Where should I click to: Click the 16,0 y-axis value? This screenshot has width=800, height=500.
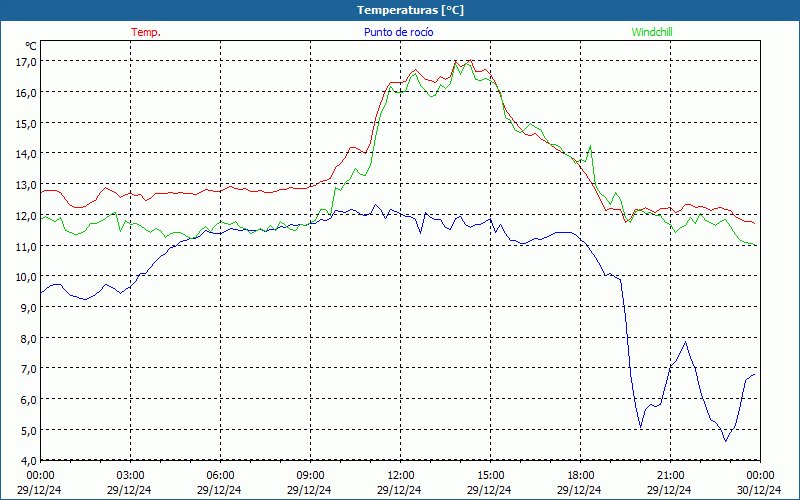(27, 93)
